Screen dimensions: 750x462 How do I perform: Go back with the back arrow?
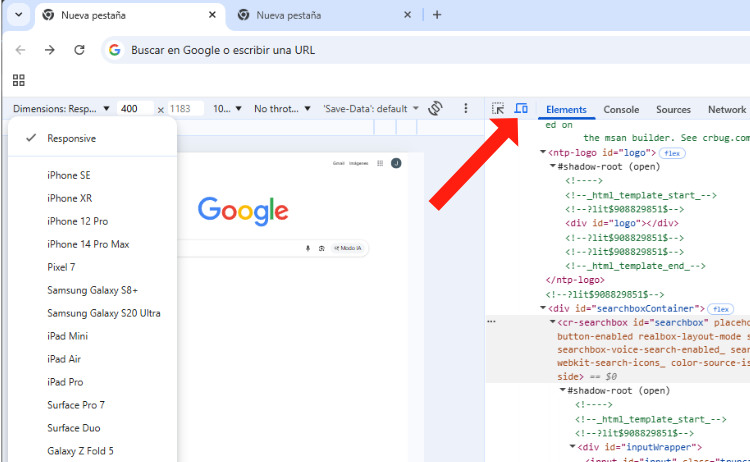tap(20, 50)
